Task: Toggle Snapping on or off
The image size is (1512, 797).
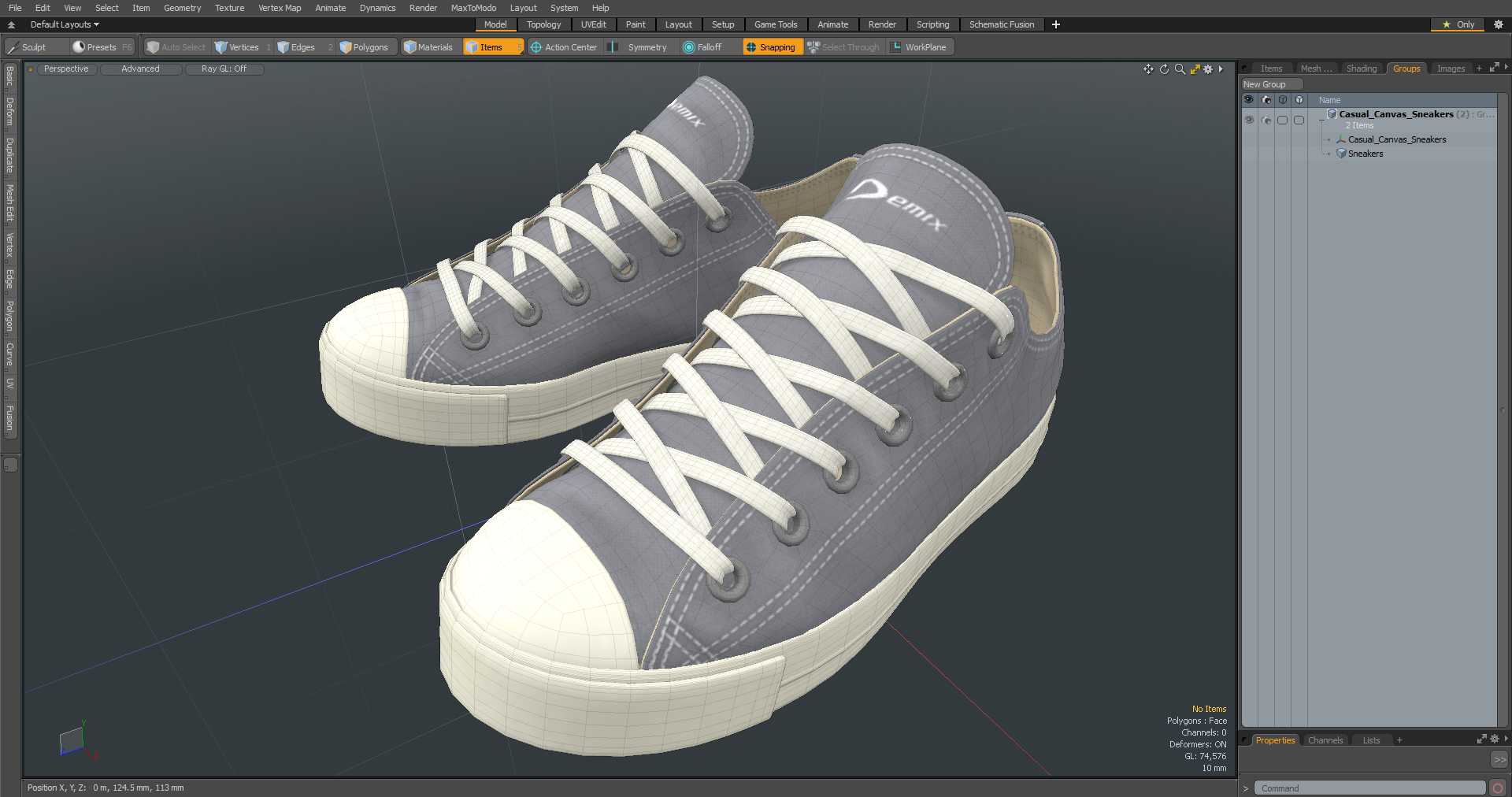Action: point(772,47)
